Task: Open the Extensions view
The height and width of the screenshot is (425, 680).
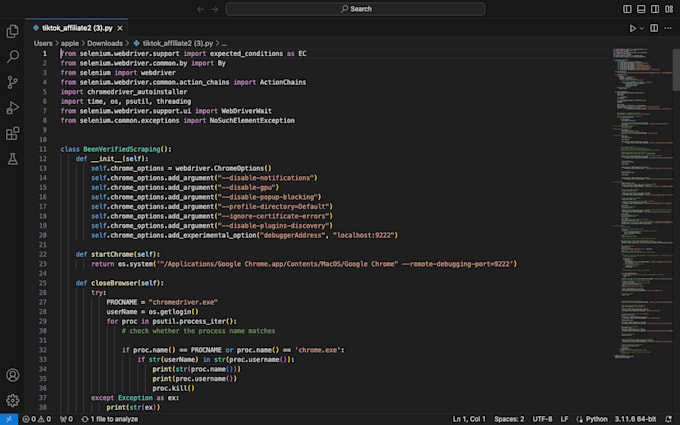Action: coord(13,133)
